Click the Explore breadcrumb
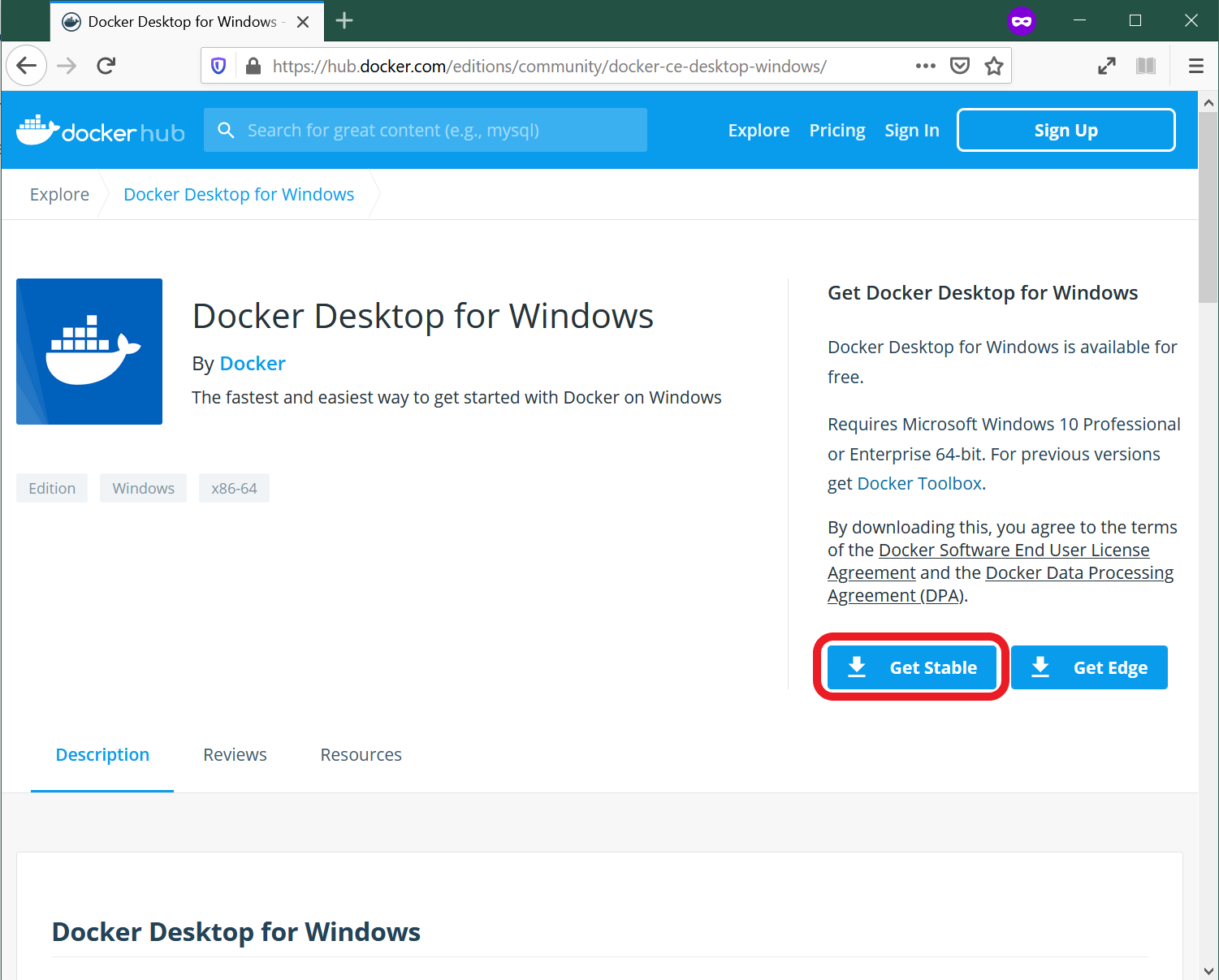This screenshot has width=1219, height=980. coord(59,194)
